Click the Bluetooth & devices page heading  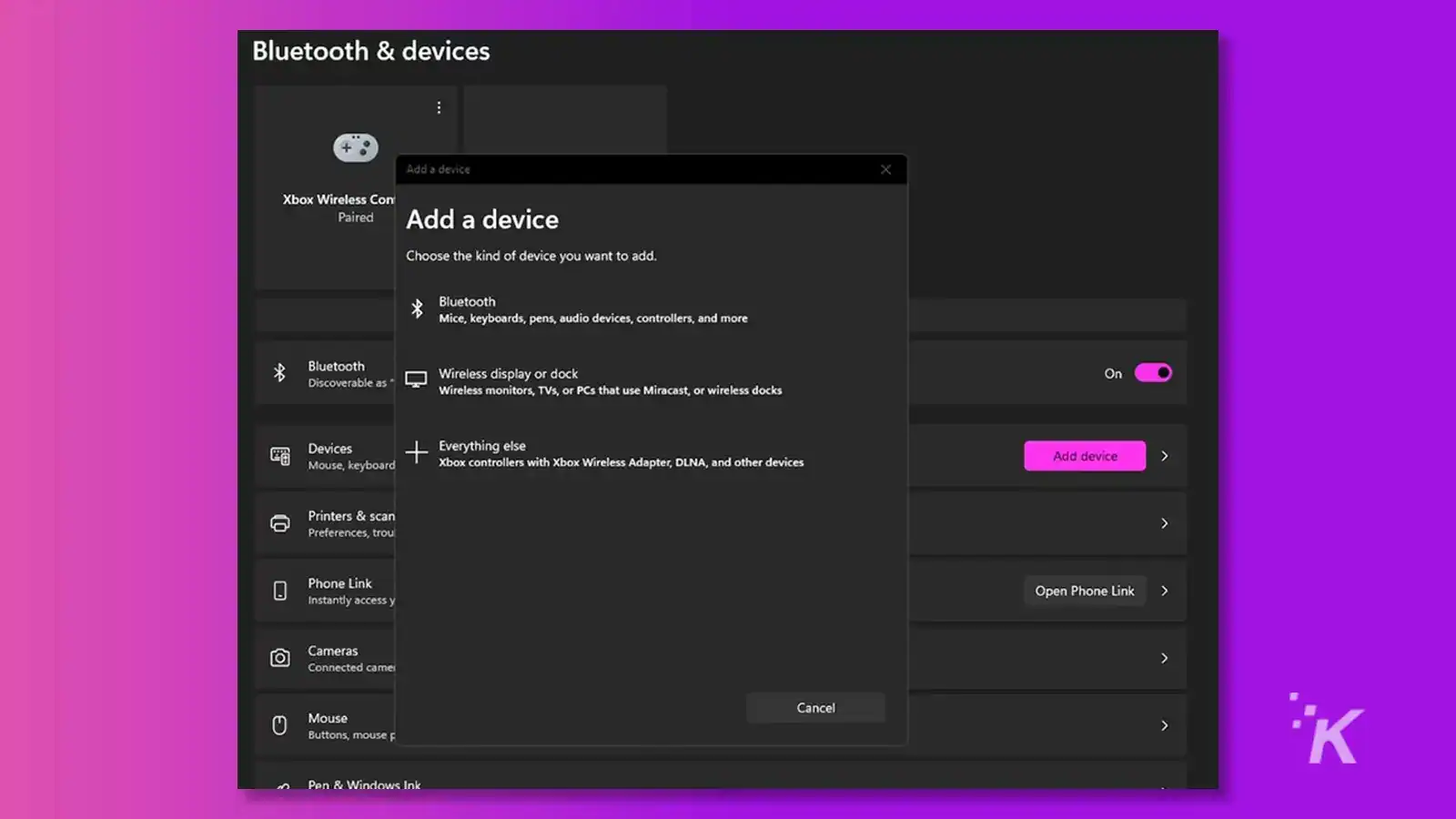point(371,51)
